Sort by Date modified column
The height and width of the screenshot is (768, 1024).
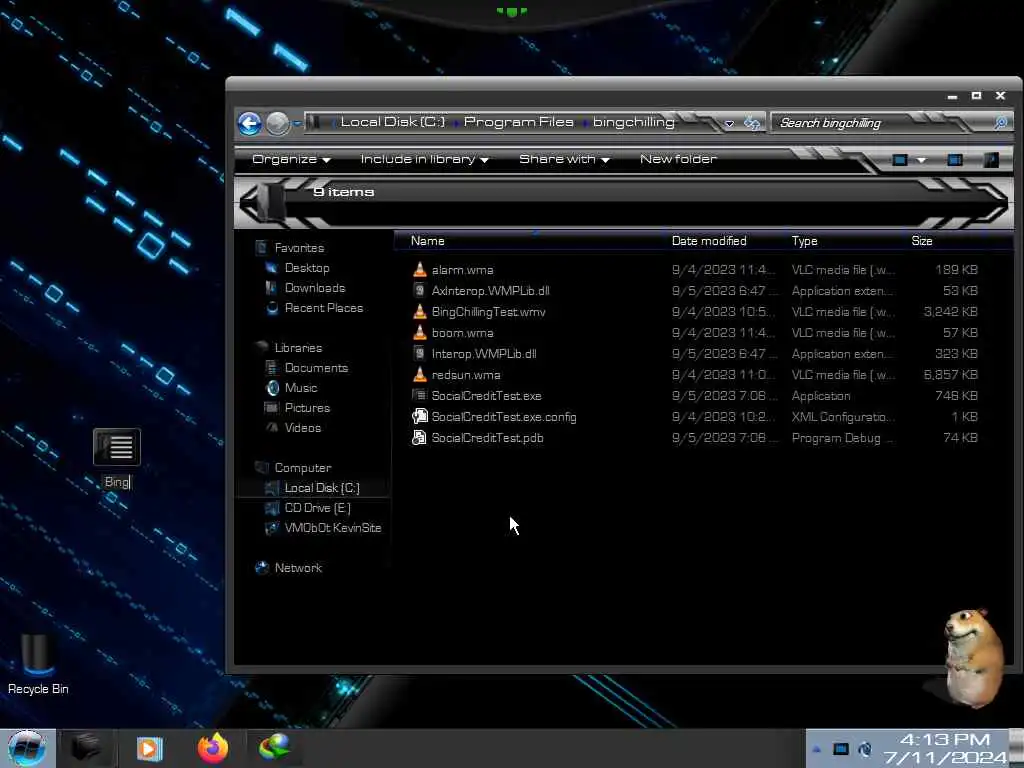709,241
